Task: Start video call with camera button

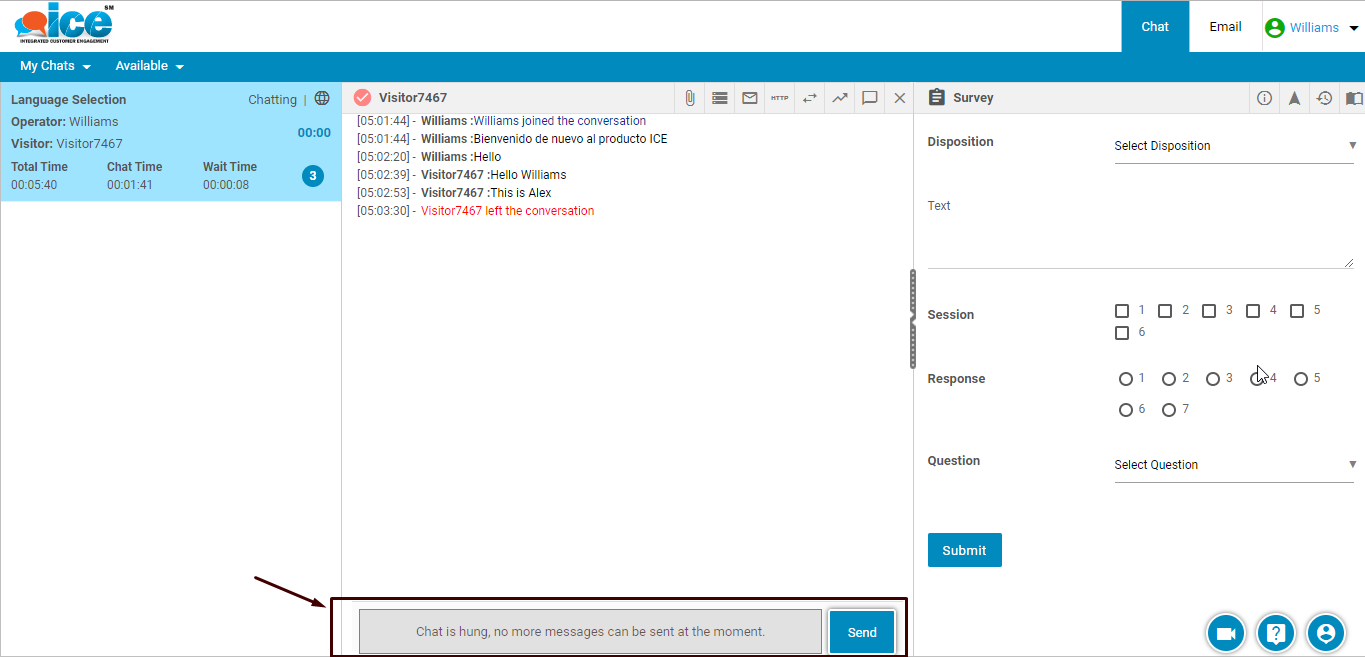Action: 1226,633
